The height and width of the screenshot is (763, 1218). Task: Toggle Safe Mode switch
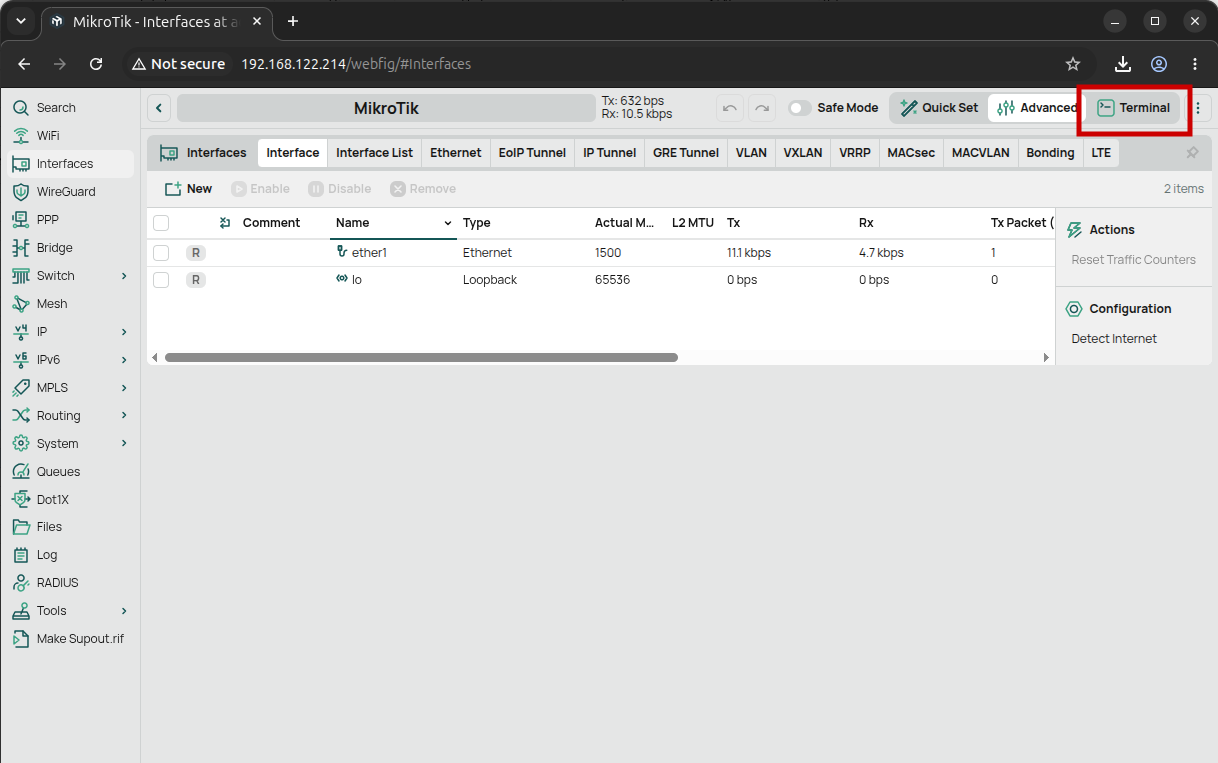click(x=799, y=108)
